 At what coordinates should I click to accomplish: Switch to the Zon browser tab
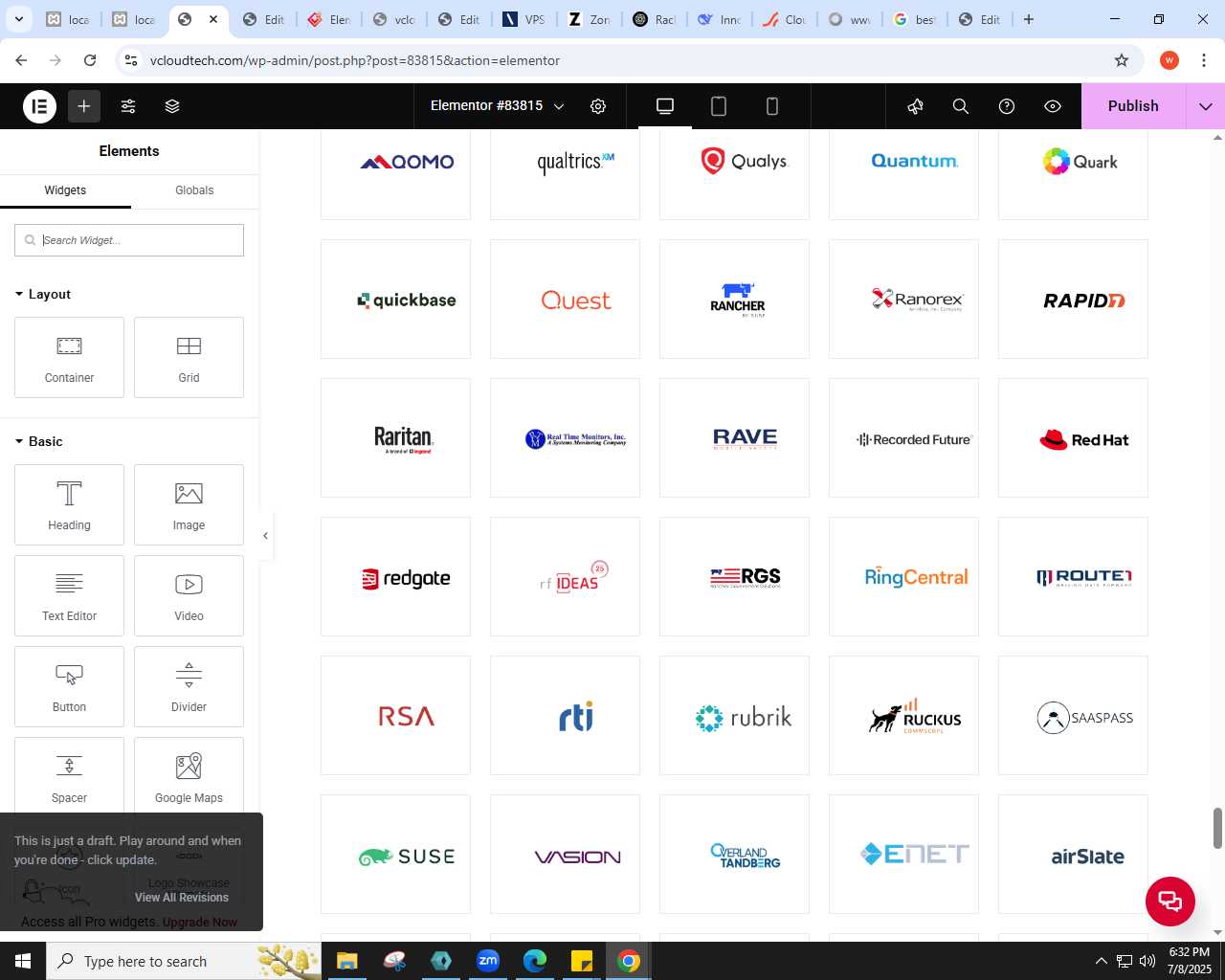(x=590, y=19)
